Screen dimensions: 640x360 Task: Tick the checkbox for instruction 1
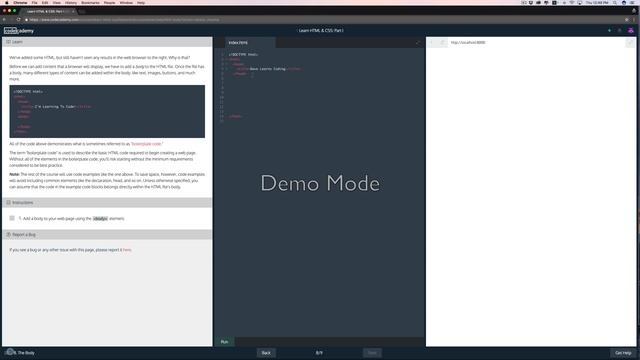12,218
